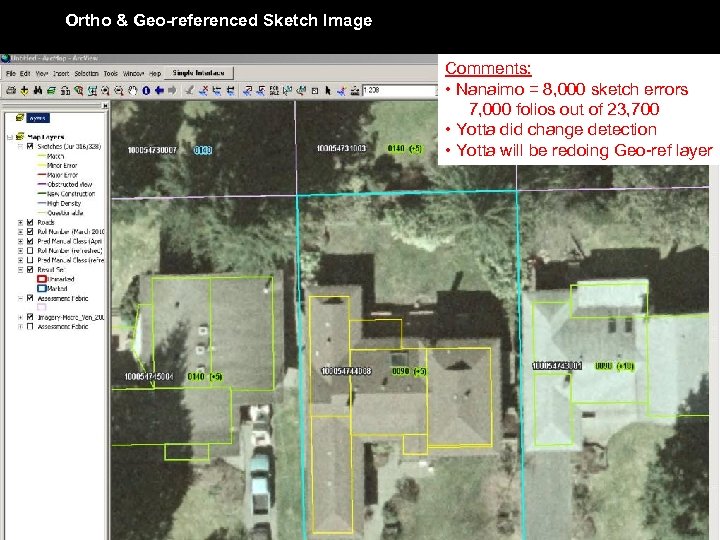Click the lilac Assessment Fabric swatch
This screenshot has width=720, height=540.
coord(42,307)
